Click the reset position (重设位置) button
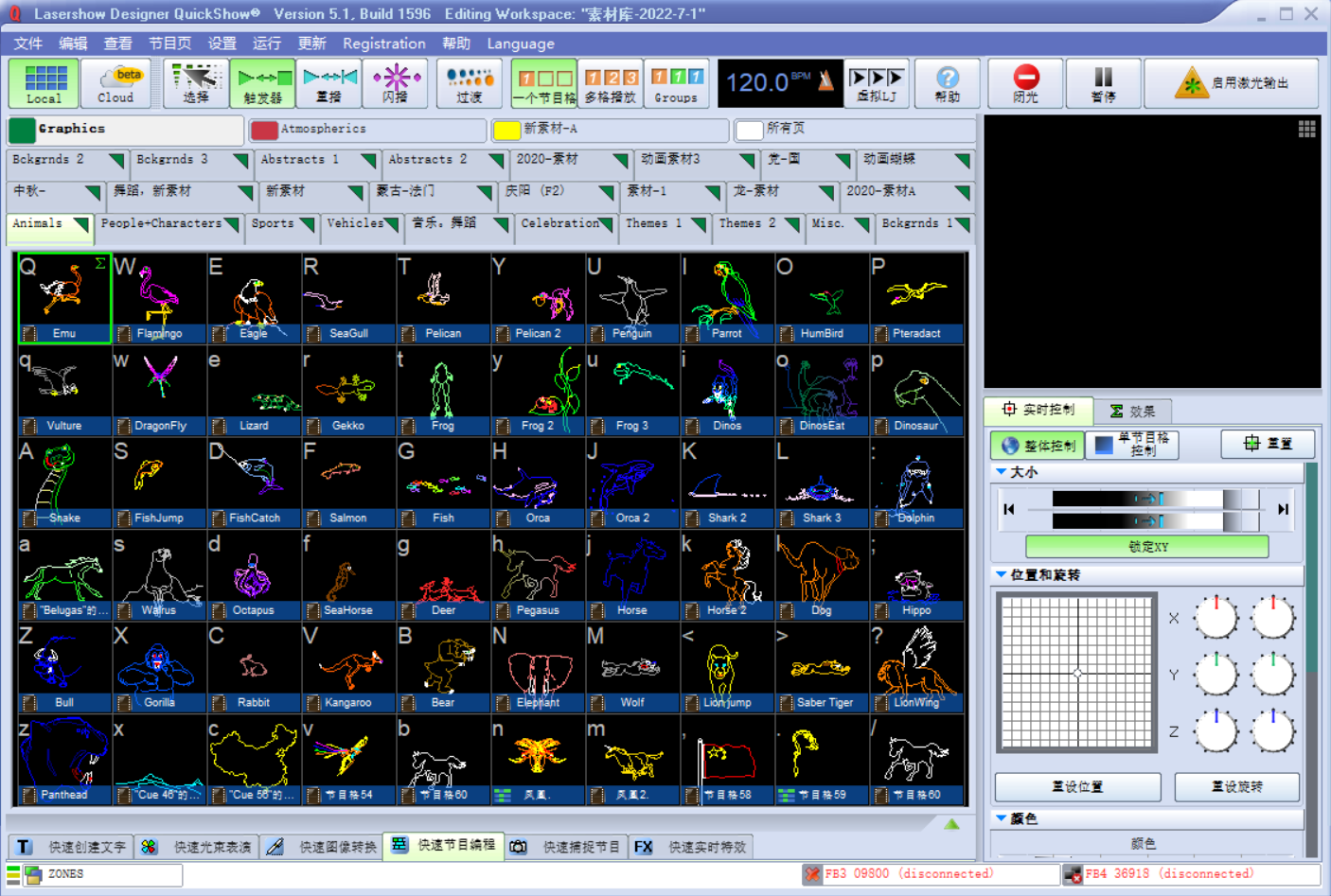The width and height of the screenshot is (1331, 896). click(x=1077, y=786)
